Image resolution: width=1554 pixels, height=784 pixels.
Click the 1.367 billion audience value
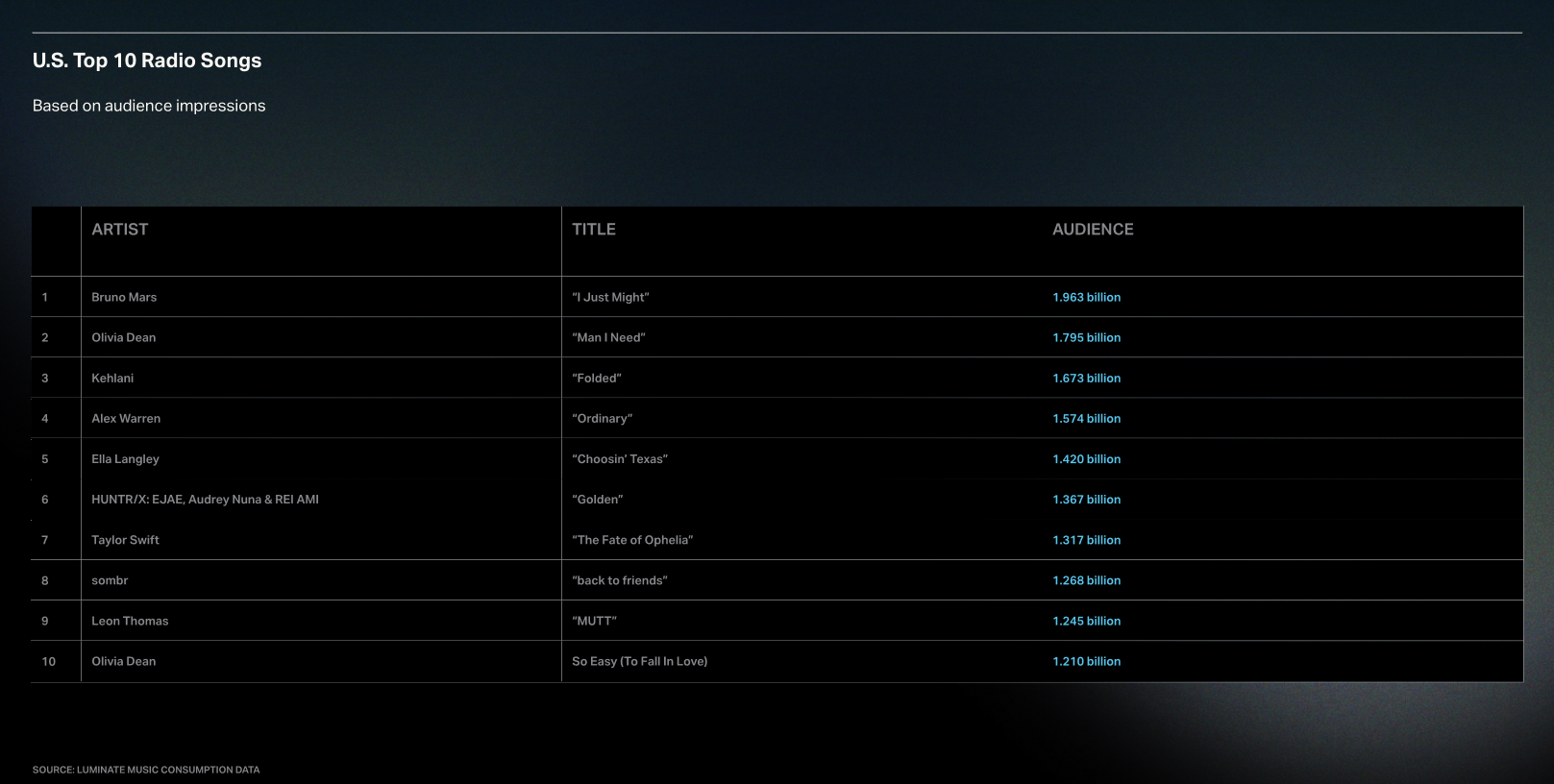point(1086,500)
